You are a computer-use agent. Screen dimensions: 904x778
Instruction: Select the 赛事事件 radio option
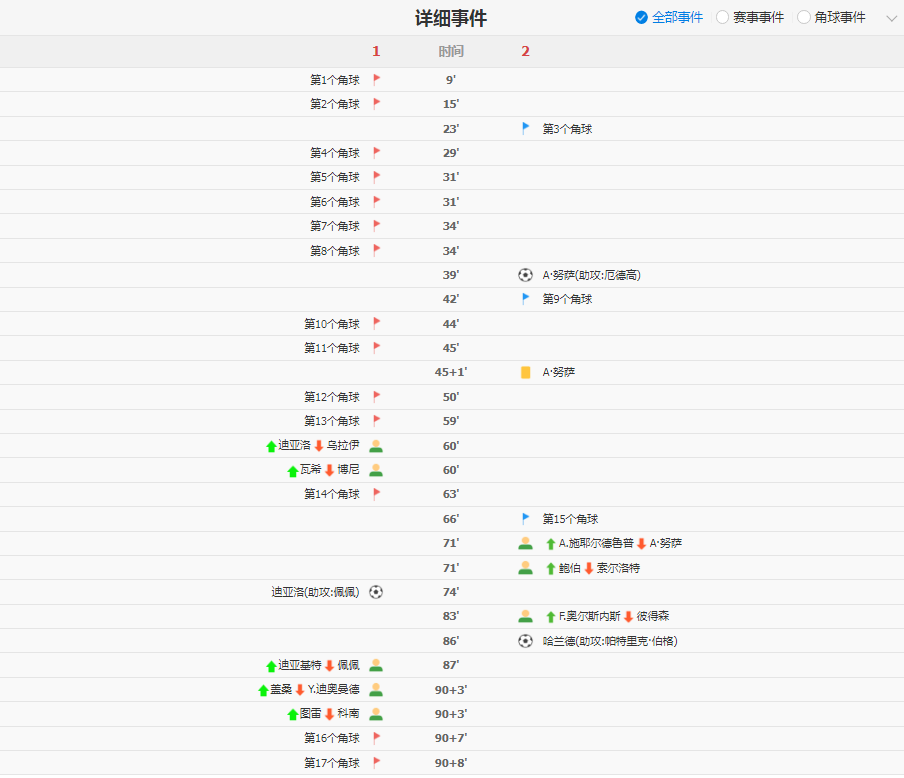[749, 18]
